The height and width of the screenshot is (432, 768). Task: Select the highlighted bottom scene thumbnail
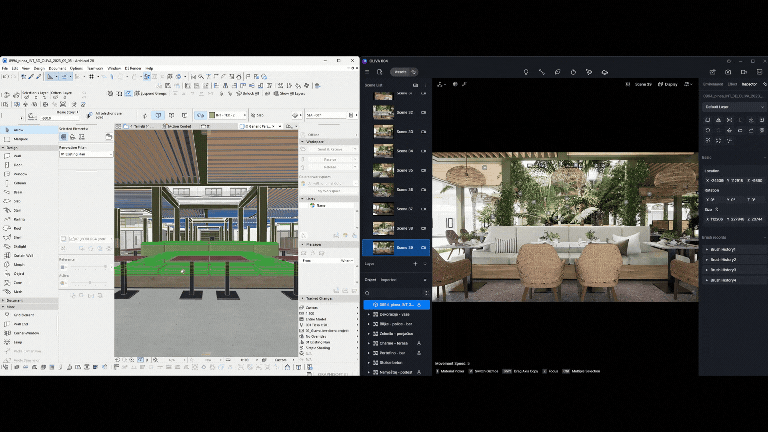[x=384, y=247]
